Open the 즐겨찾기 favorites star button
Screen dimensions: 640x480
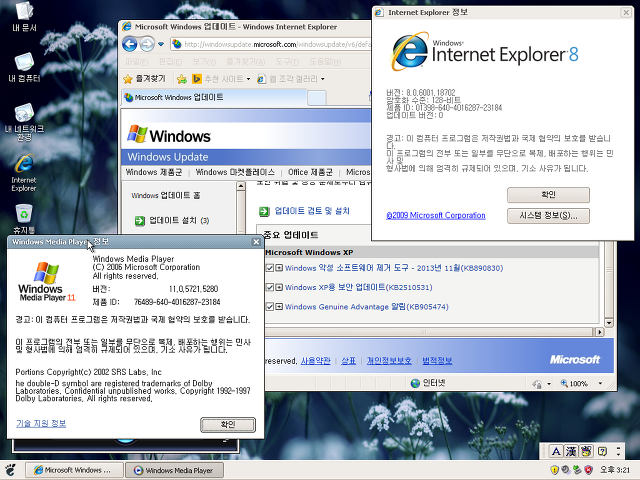(144, 79)
